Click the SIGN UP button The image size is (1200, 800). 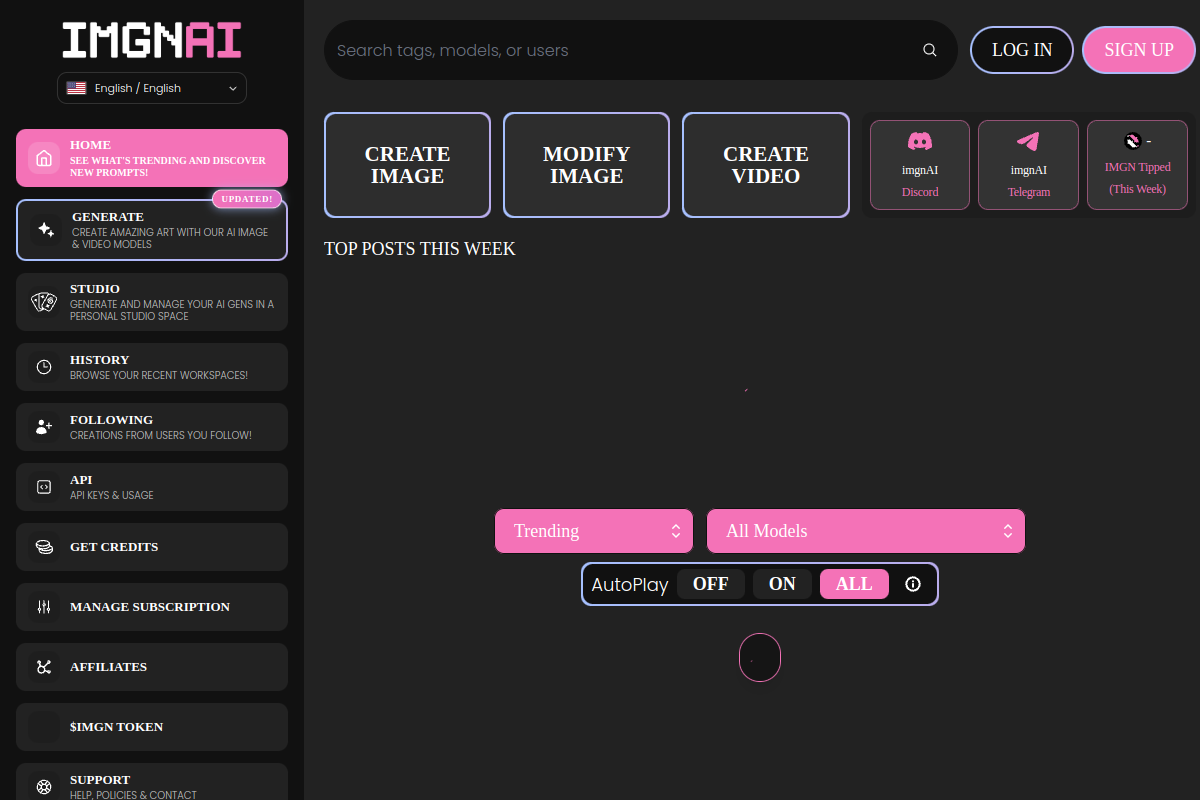click(1139, 50)
